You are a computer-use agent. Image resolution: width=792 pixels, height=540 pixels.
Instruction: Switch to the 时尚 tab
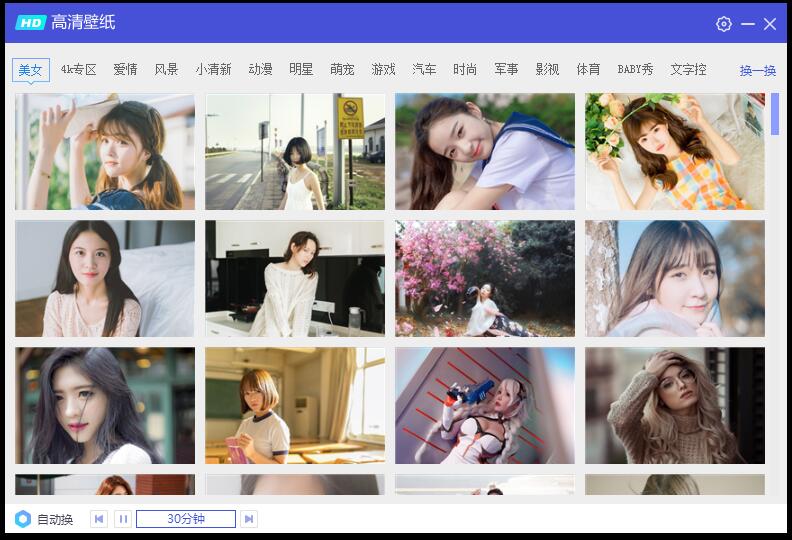tap(465, 69)
